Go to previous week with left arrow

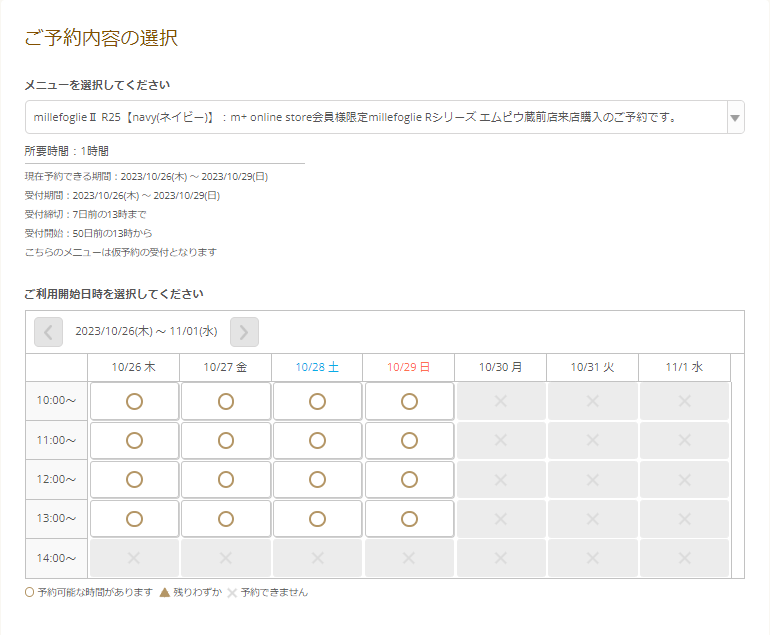(48, 331)
